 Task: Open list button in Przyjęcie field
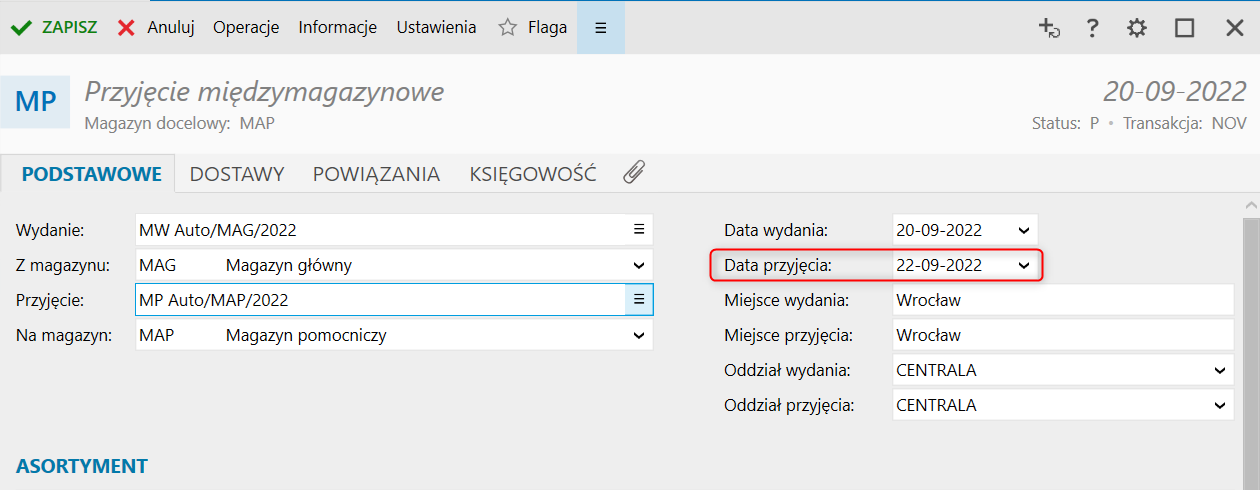pos(639,299)
